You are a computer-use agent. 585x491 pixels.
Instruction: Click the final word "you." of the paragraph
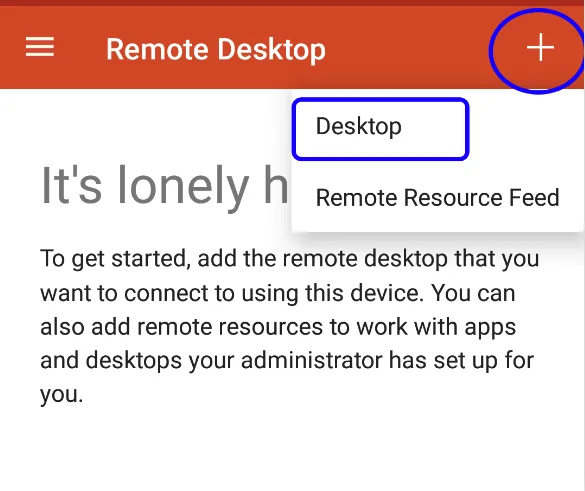pyautogui.click(x=62, y=395)
